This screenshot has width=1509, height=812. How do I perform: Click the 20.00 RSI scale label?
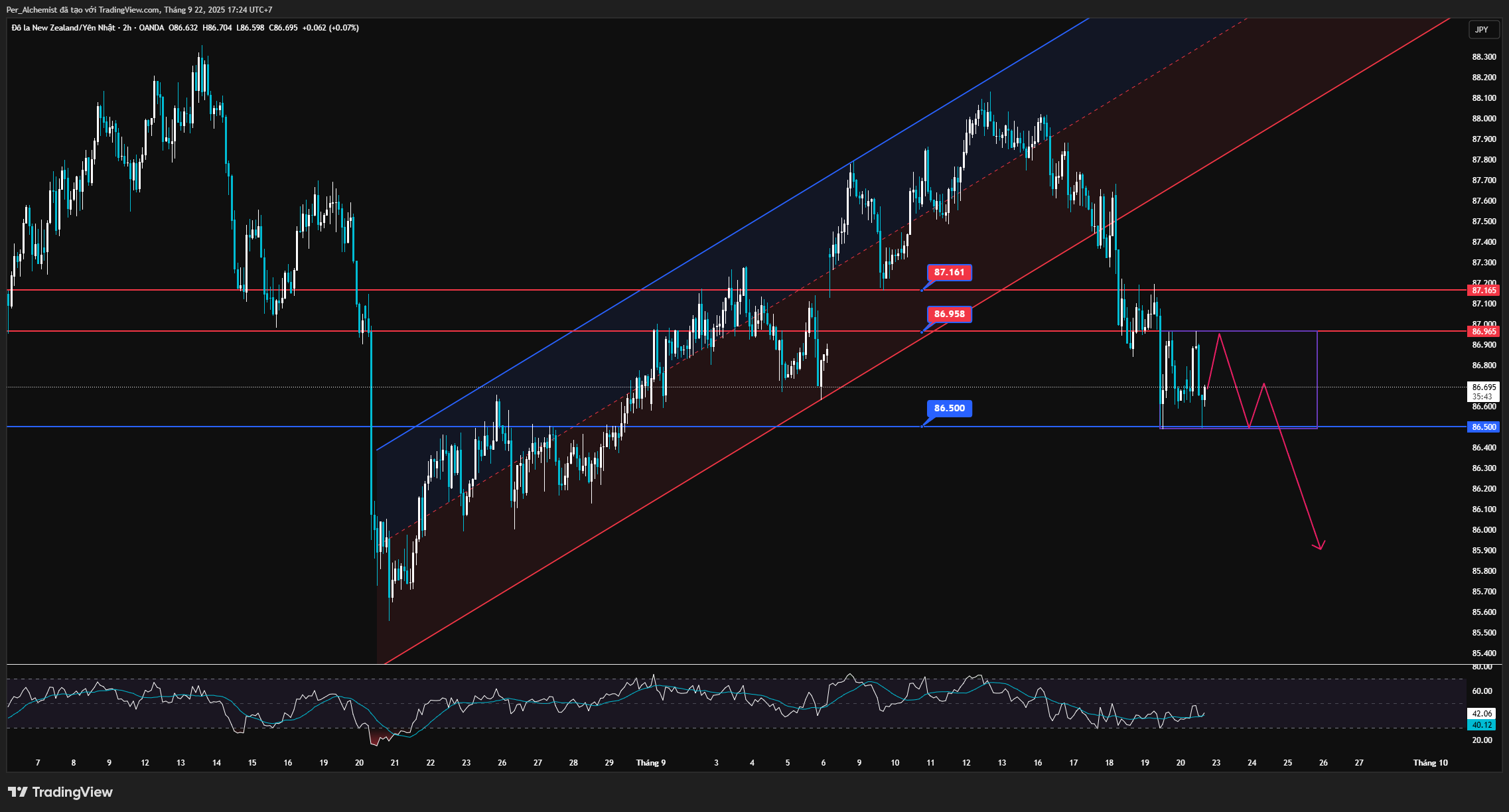pyautogui.click(x=1482, y=740)
